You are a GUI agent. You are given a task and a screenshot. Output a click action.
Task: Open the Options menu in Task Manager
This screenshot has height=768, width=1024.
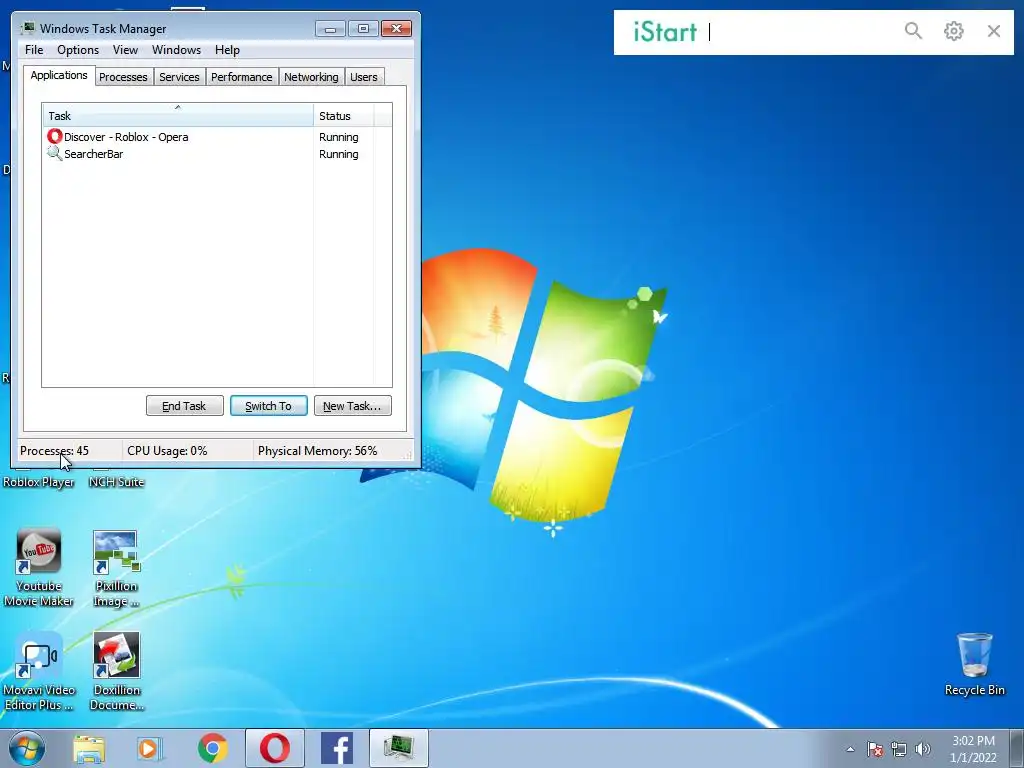pos(78,50)
